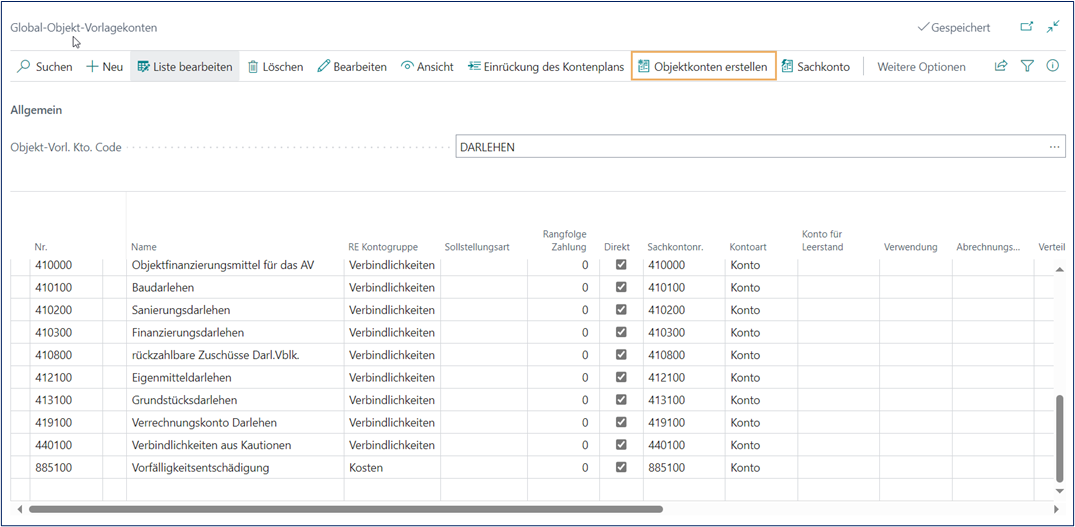Click Kontoart cell of row 419100
The image size is (1075, 527).
pos(761,422)
